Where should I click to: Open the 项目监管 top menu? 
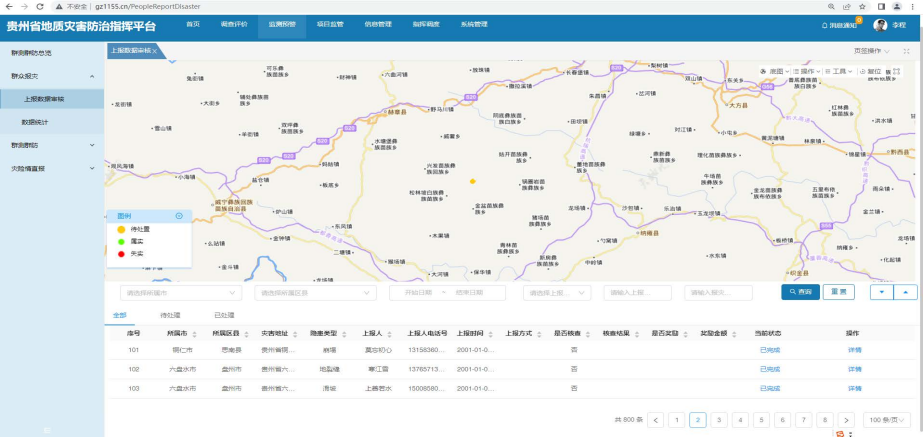[330, 25]
